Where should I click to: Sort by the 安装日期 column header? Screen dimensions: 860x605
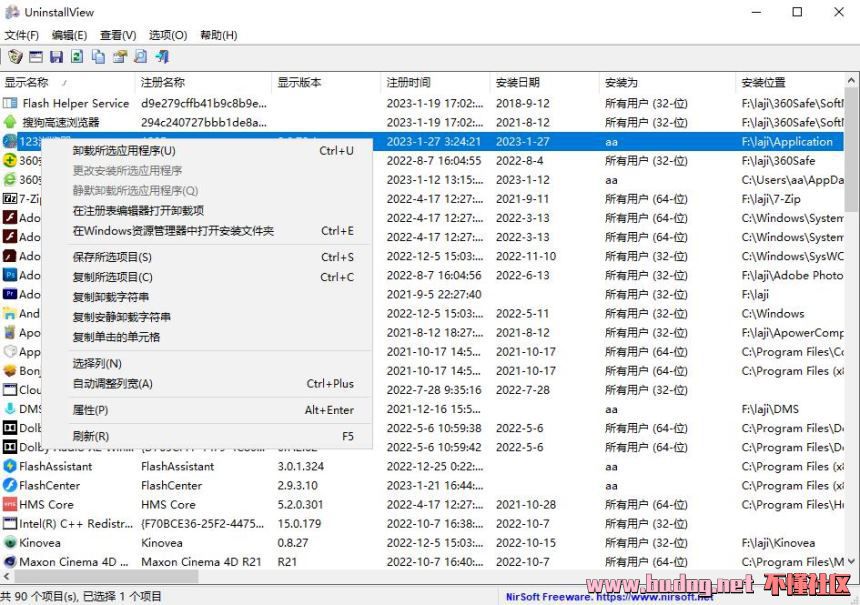click(545, 83)
